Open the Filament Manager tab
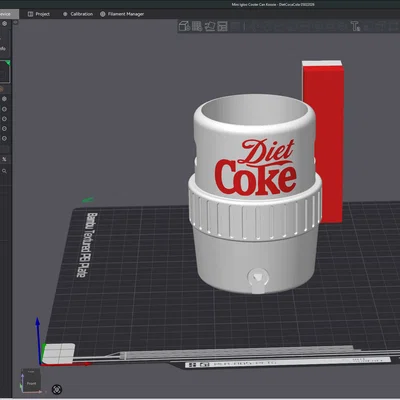Screen dimensions: 400x400 [x=122, y=14]
